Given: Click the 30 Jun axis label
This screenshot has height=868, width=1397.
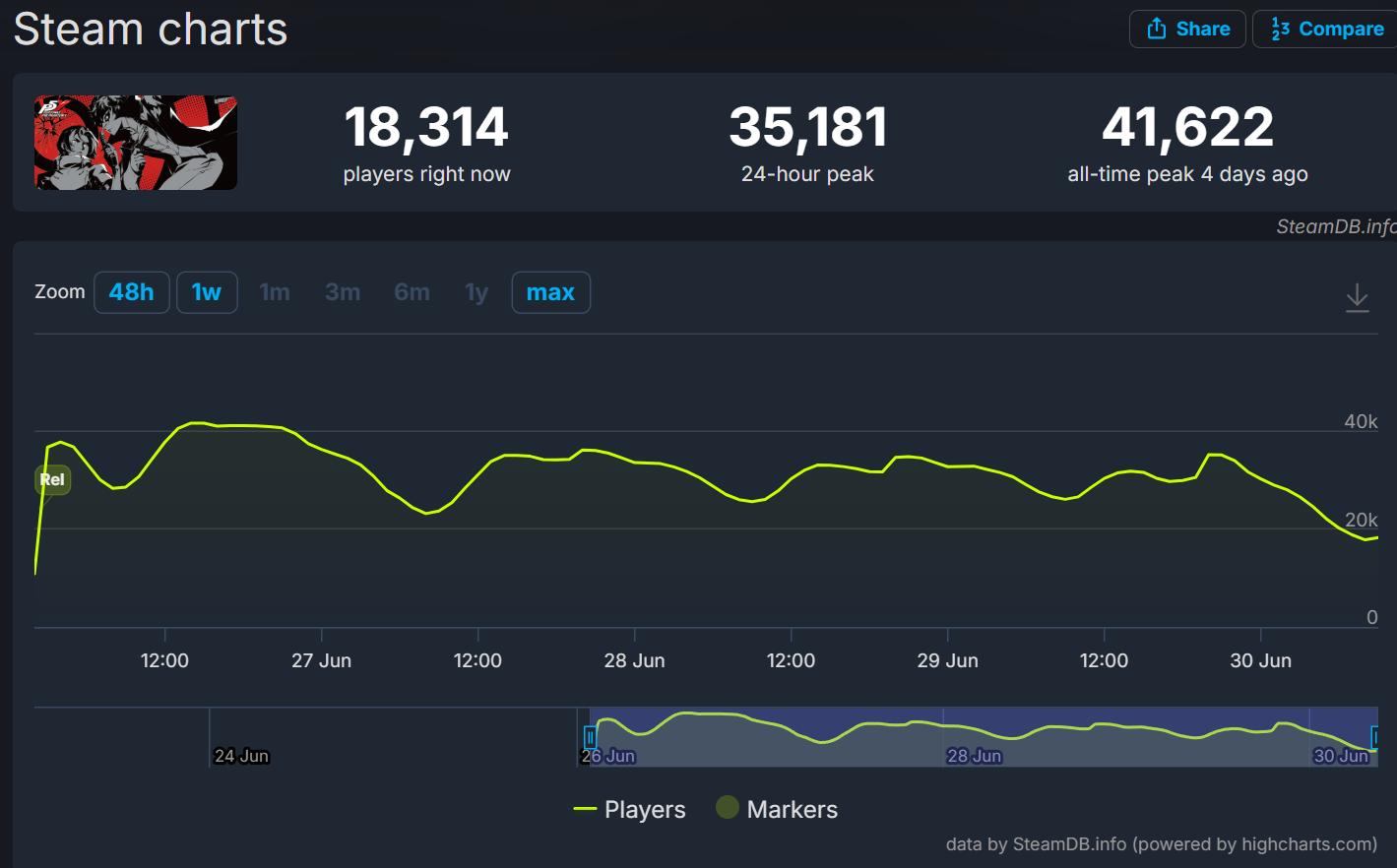Looking at the screenshot, I should [1260, 660].
